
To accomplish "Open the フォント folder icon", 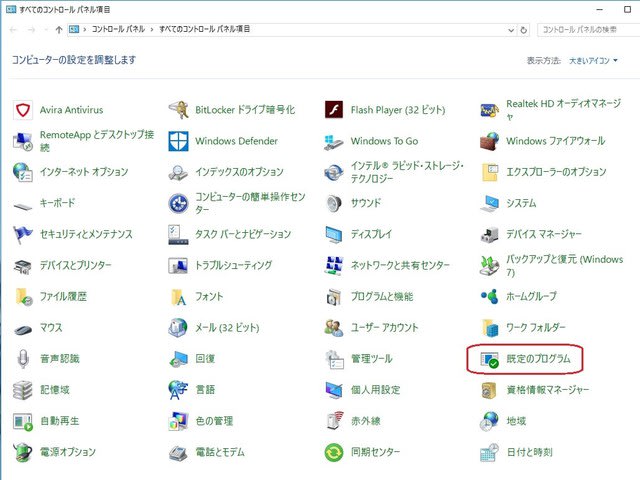I will tap(178, 296).
